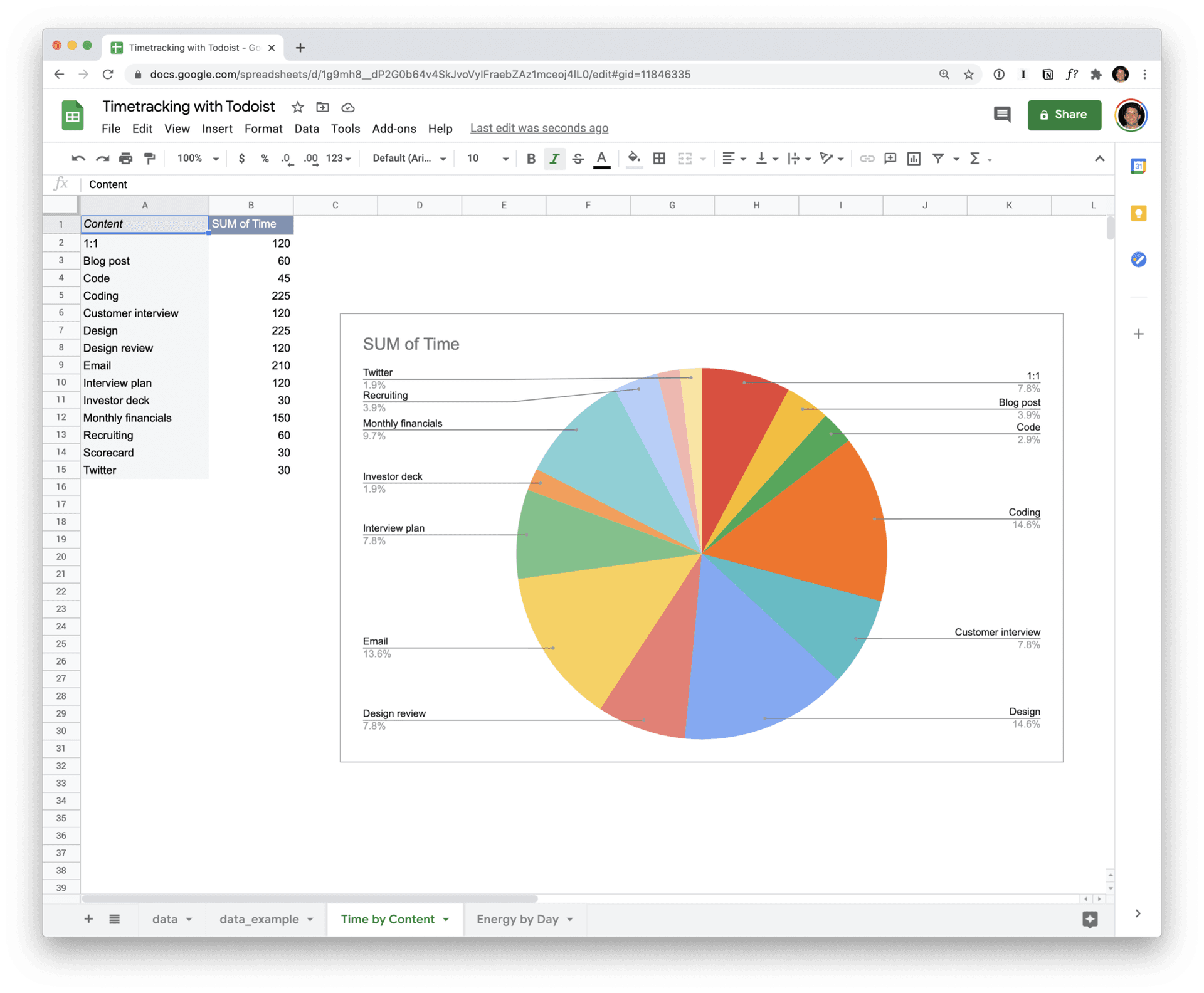Toggle Italic formatting
1204x993 pixels.
554,159
